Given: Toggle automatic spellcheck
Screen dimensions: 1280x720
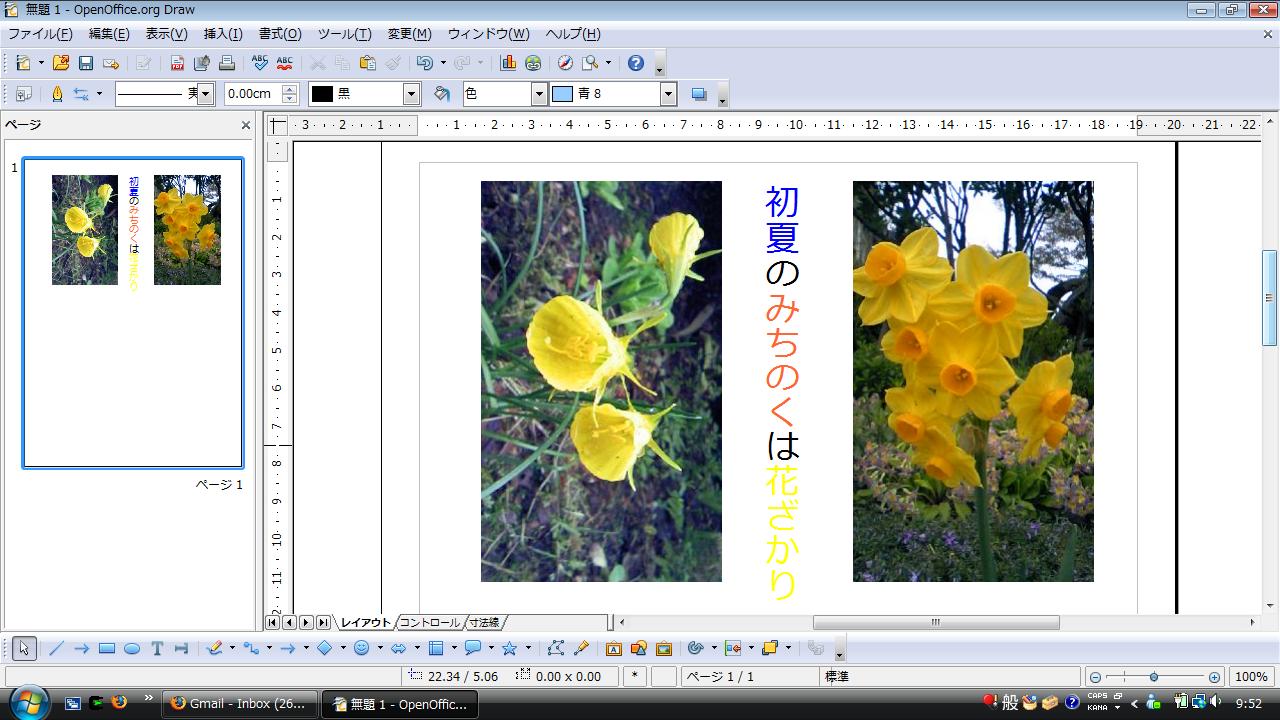Looking at the screenshot, I should point(284,63).
